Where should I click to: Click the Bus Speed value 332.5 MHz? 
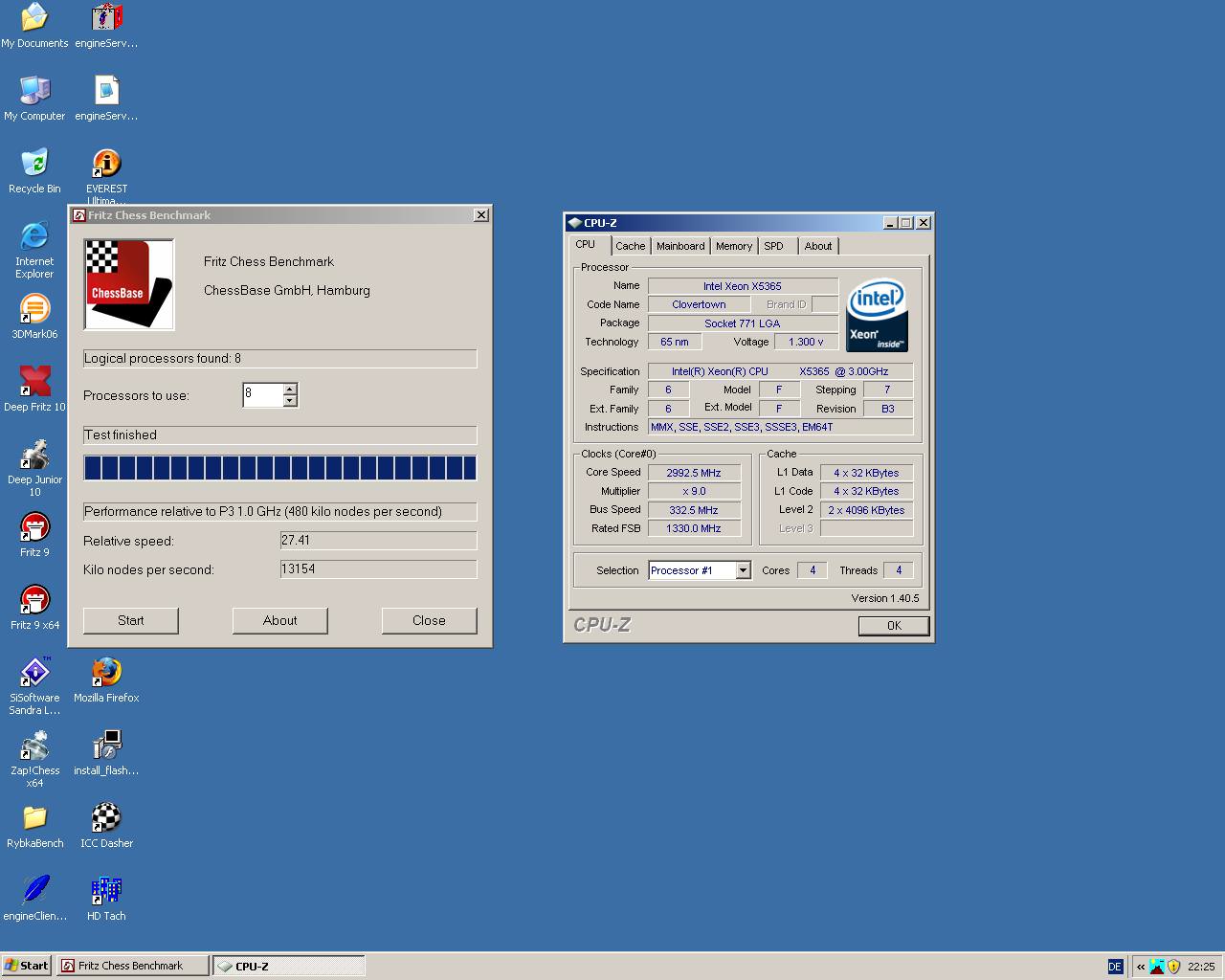point(695,510)
